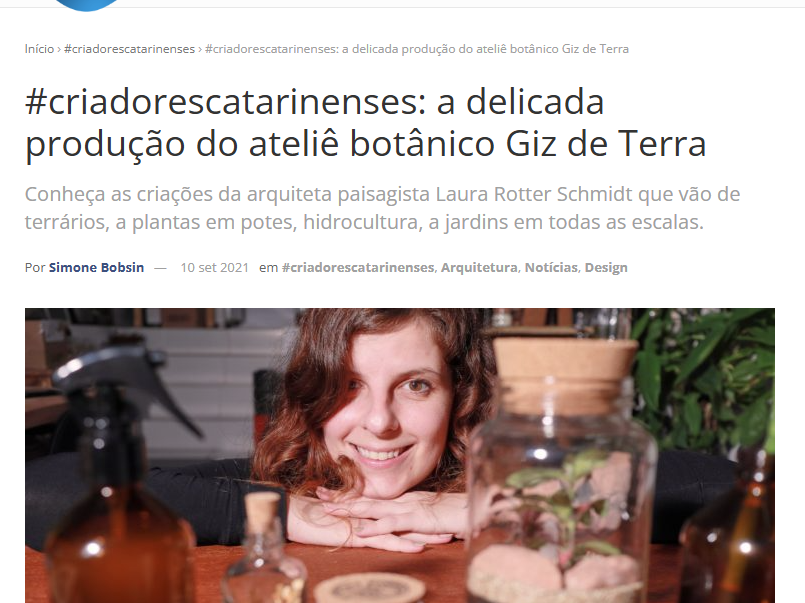
Task: Click the dash between author and date
Action: (x=161, y=268)
